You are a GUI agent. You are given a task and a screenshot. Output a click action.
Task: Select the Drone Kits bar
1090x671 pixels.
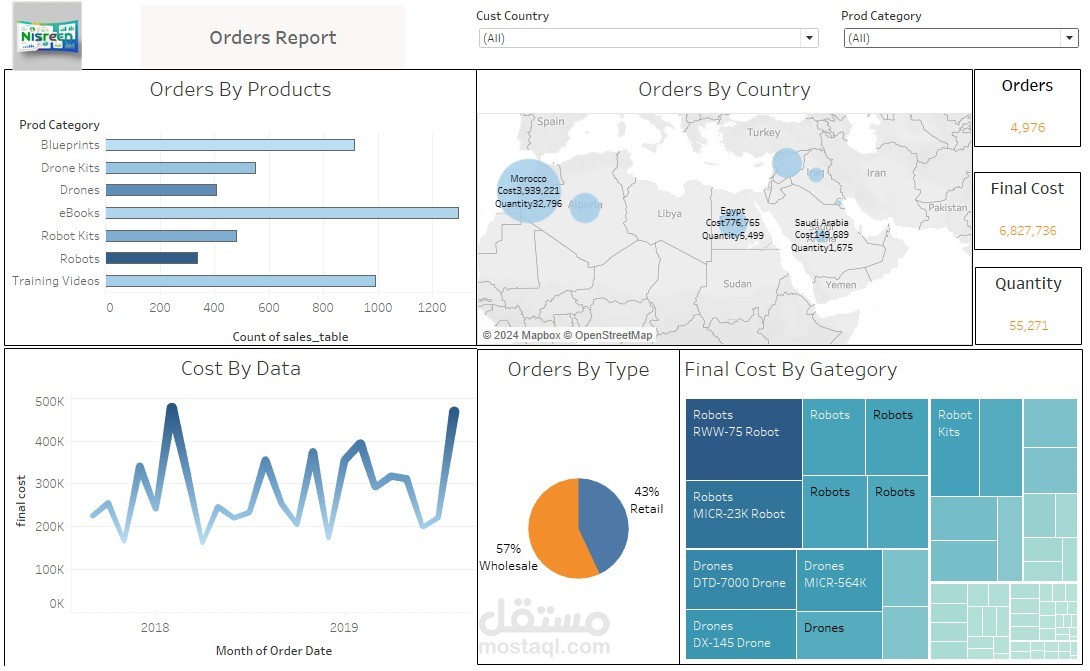pos(181,168)
